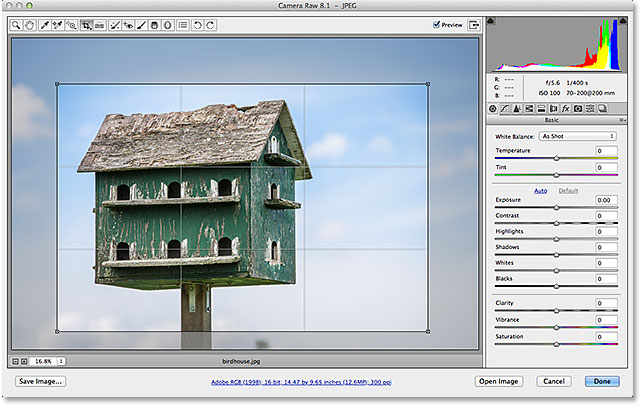
Task: Click the Saturation slider handle
Action: pos(556,344)
